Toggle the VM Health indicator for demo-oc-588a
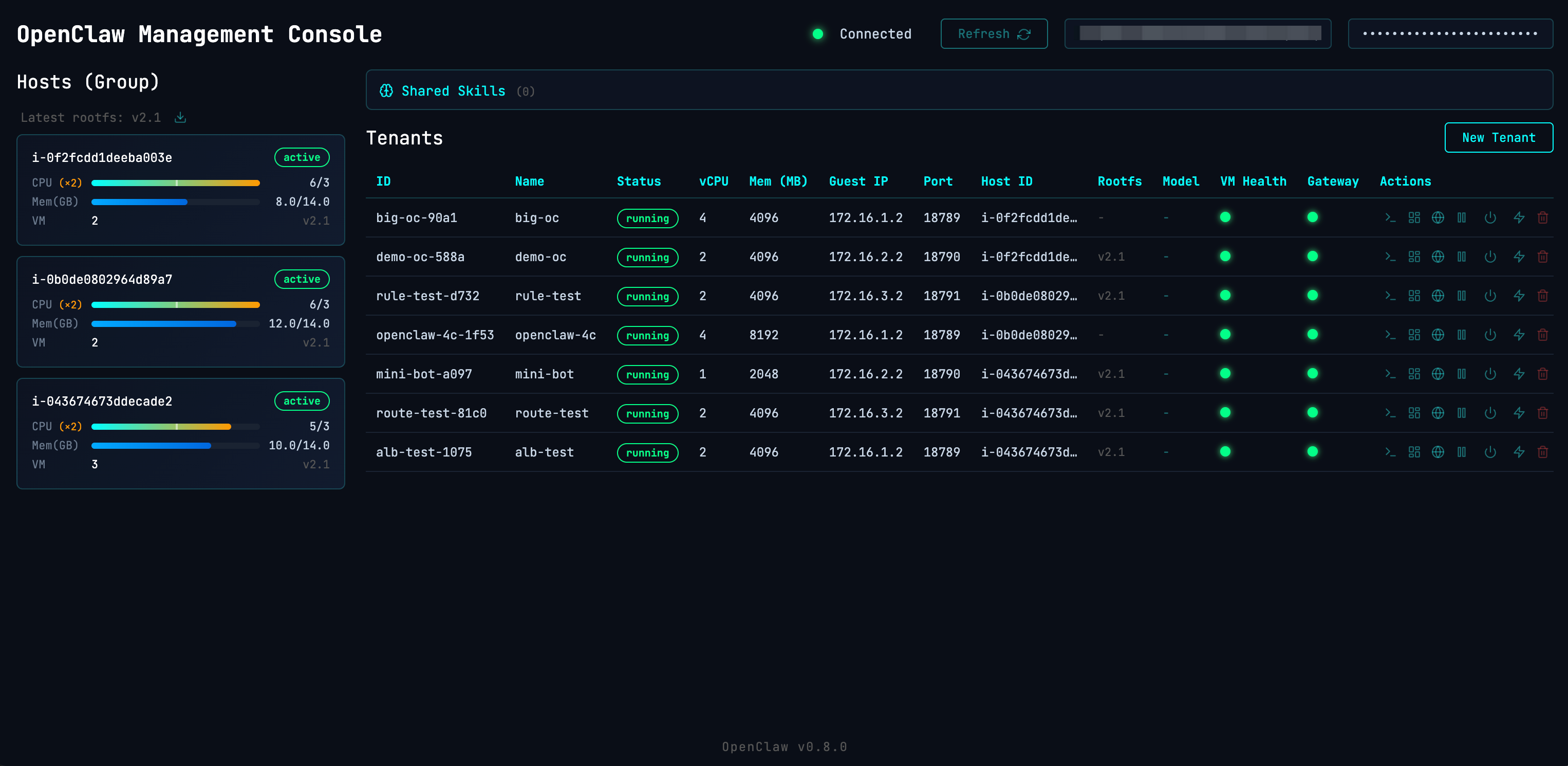Viewport: 1568px width, 766px height. click(x=1225, y=257)
